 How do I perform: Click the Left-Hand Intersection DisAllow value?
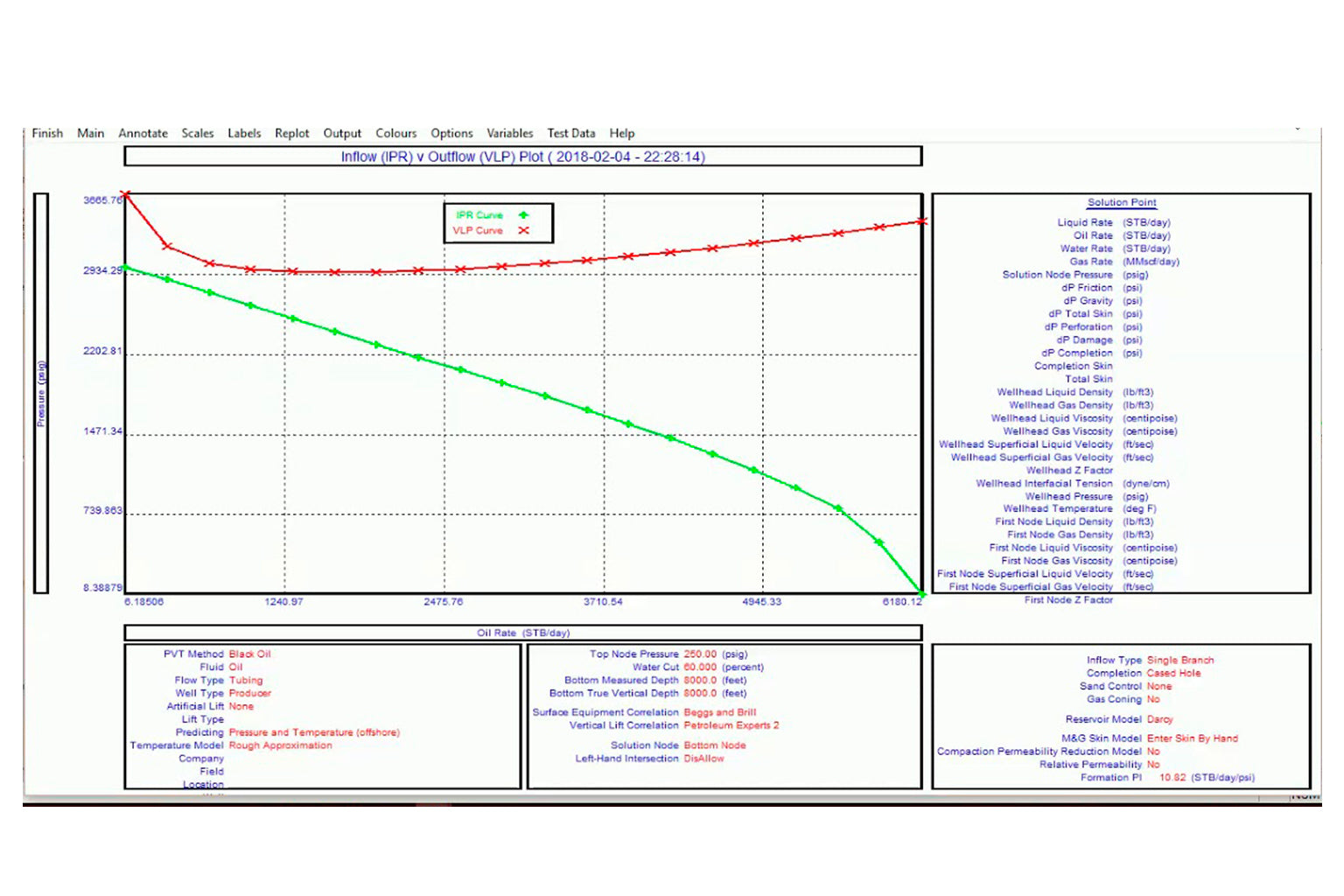(x=704, y=759)
